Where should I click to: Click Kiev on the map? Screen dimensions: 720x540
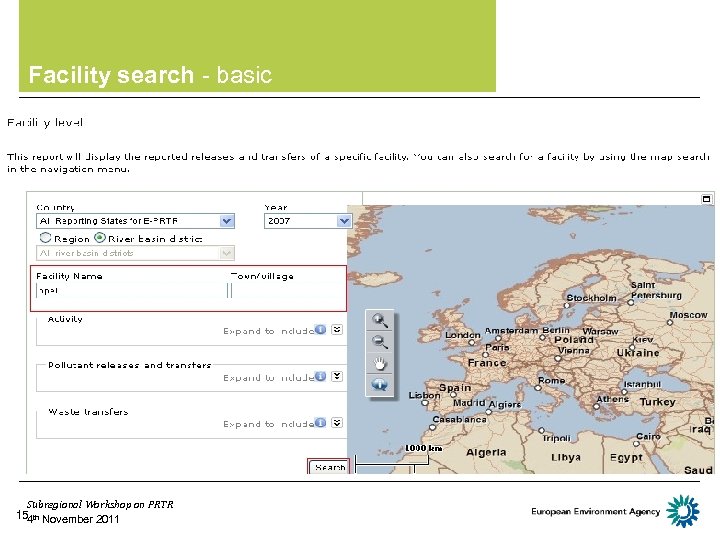pyautogui.click(x=642, y=340)
